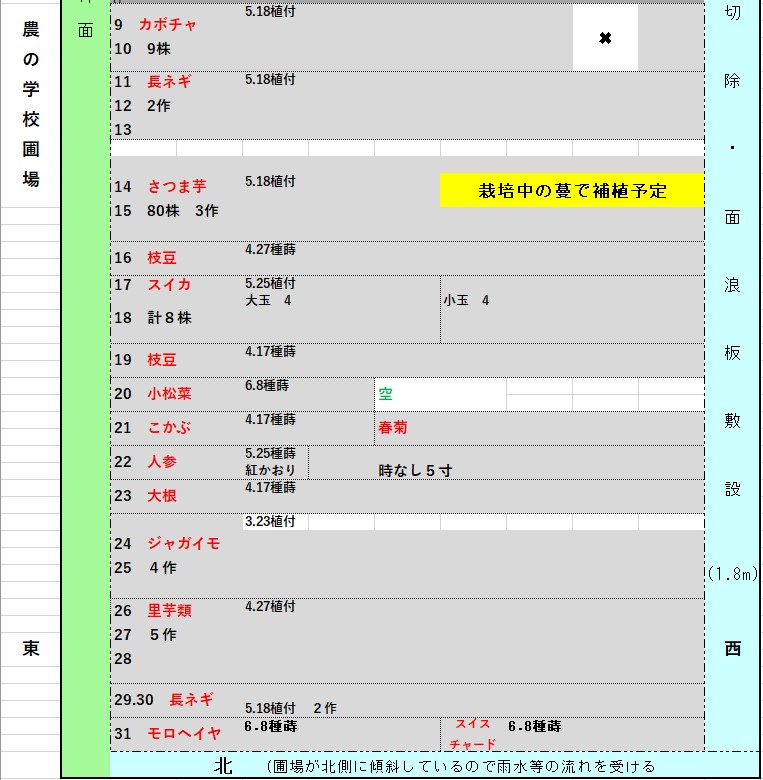Click the 6.8種蒔 date beside スイスチャード

tap(534, 726)
